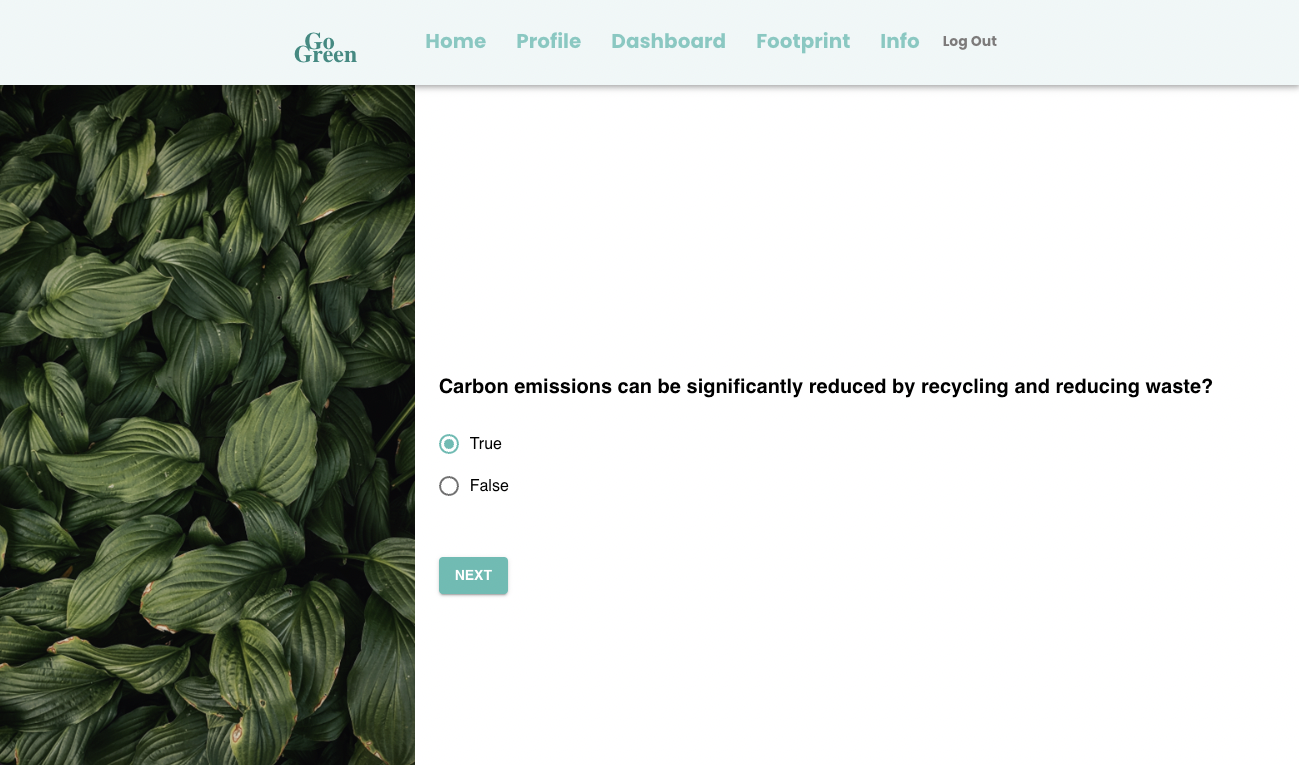The height and width of the screenshot is (765, 1299).
Task: Click the NEXT button
Action: pos(473,575)
